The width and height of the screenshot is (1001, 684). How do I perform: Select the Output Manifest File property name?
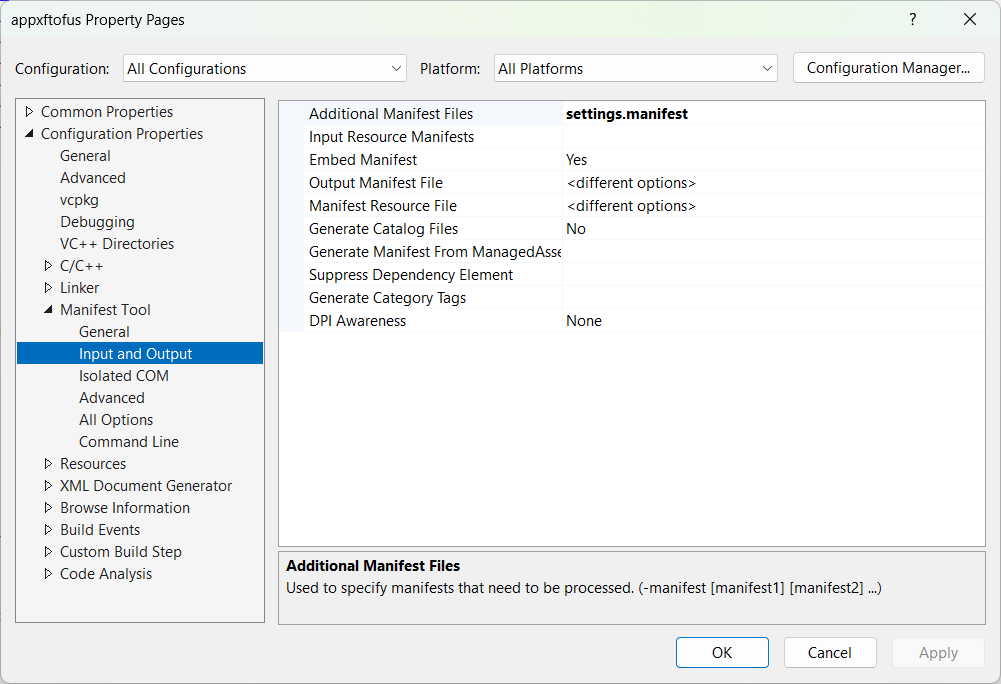click(375, 183)
